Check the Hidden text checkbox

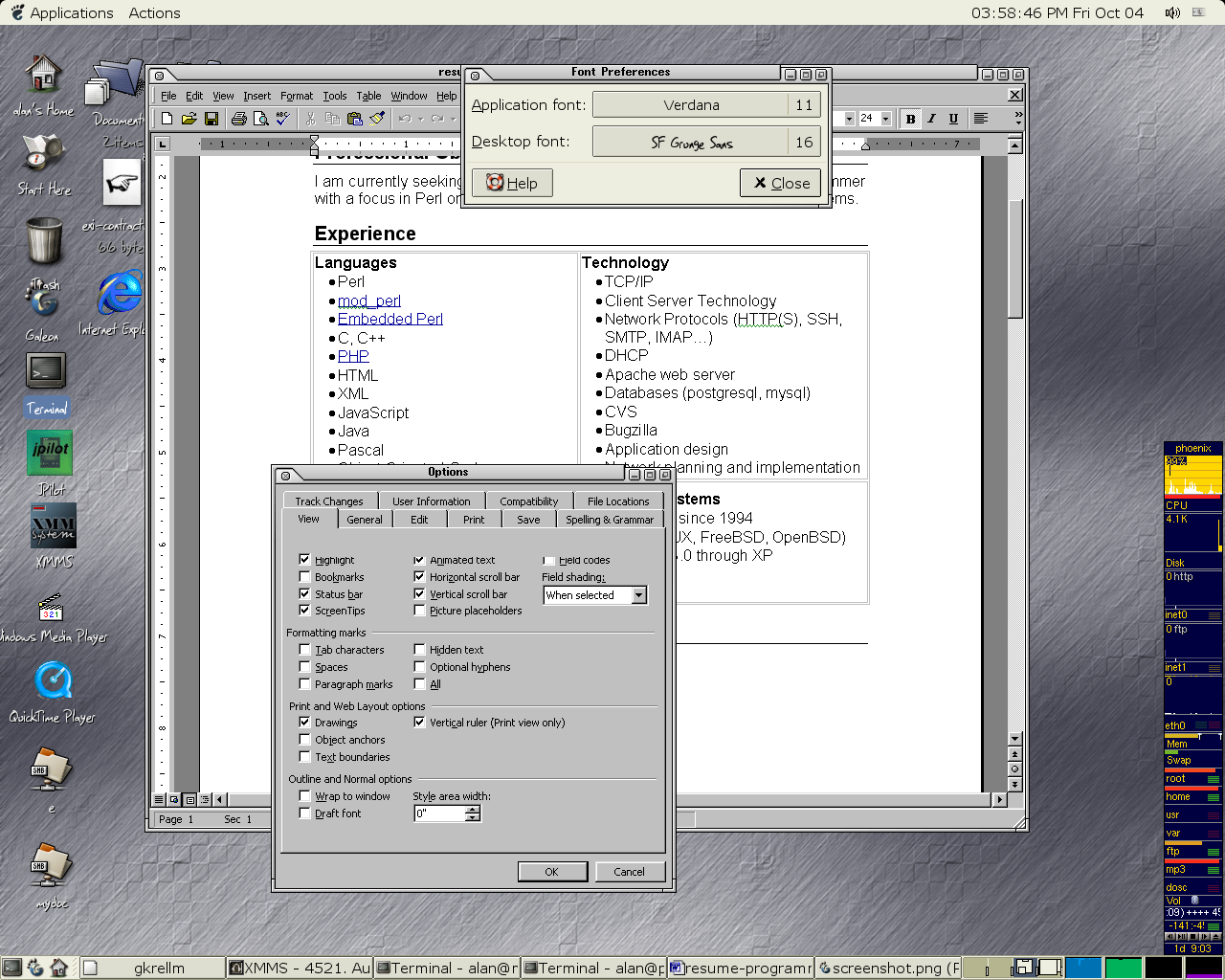click(x=419, y=650)
